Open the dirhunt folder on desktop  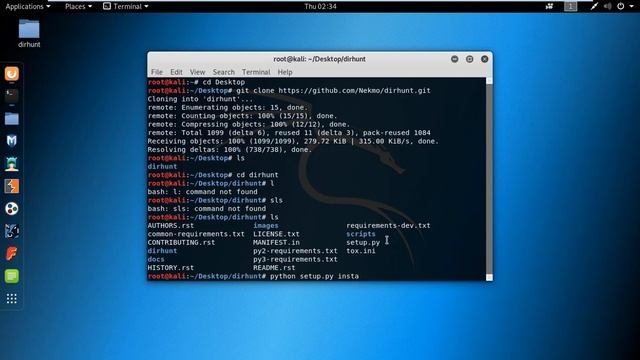click(x=29, y=34)
